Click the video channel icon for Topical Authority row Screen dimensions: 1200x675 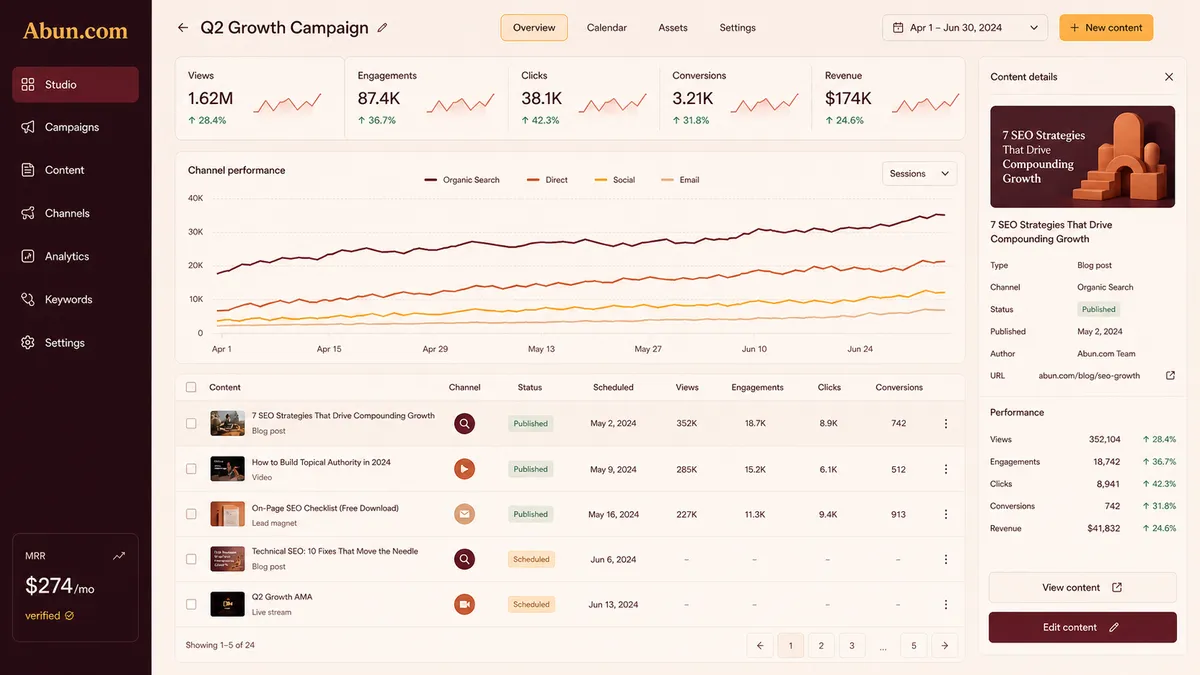click(x=464, y=468)
